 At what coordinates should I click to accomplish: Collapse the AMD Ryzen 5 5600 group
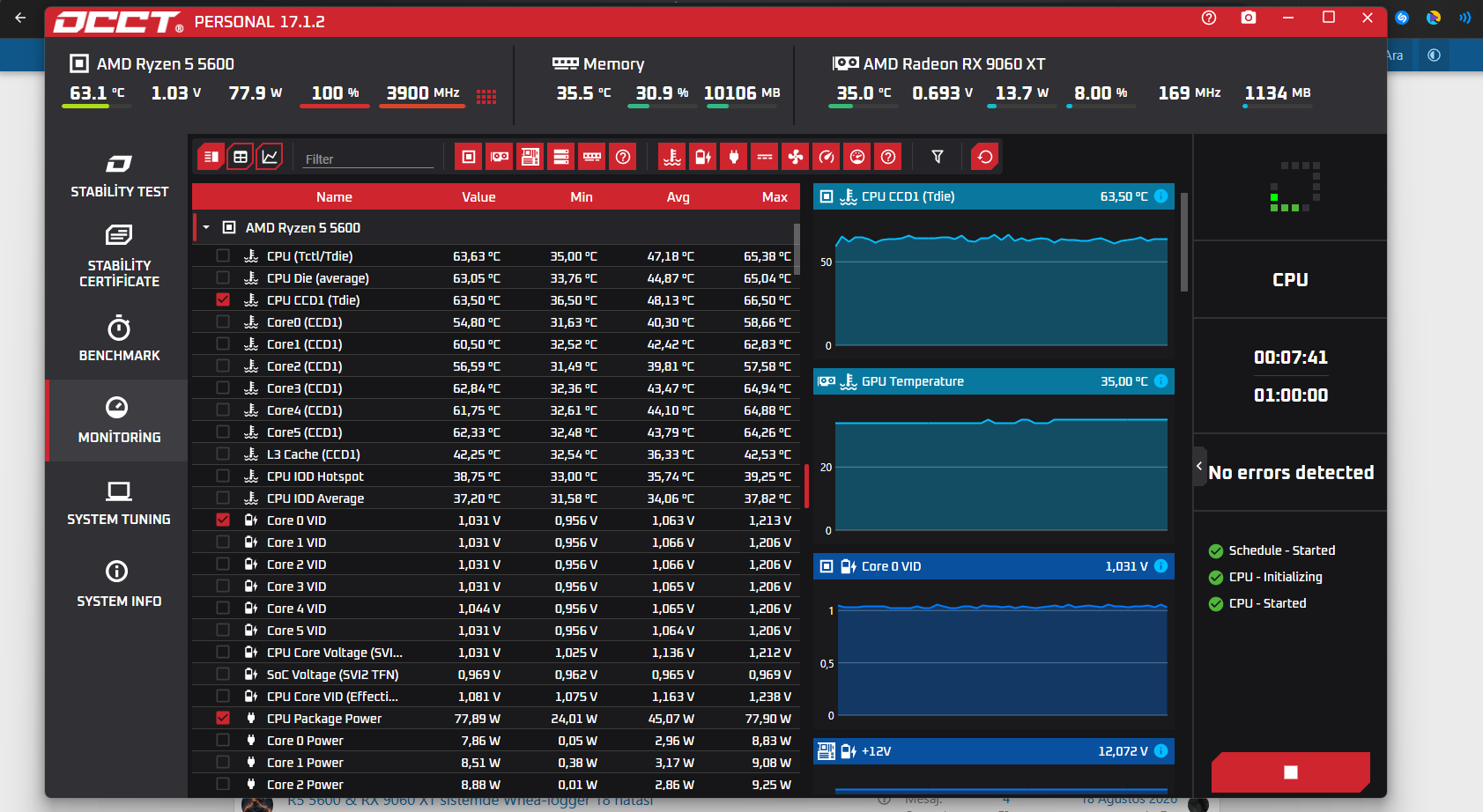[206, 227]
